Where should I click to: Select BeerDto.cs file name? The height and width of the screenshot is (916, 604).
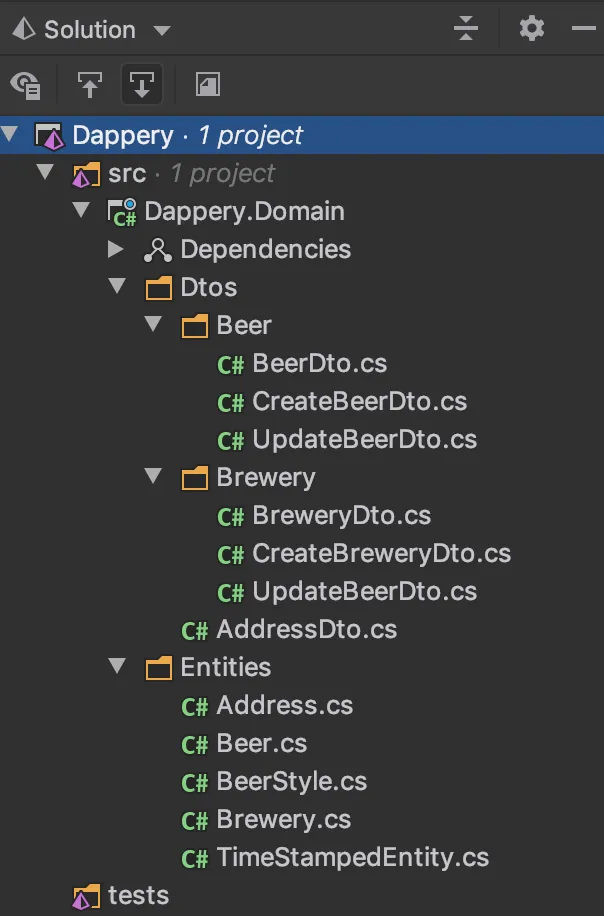[320, 363]
